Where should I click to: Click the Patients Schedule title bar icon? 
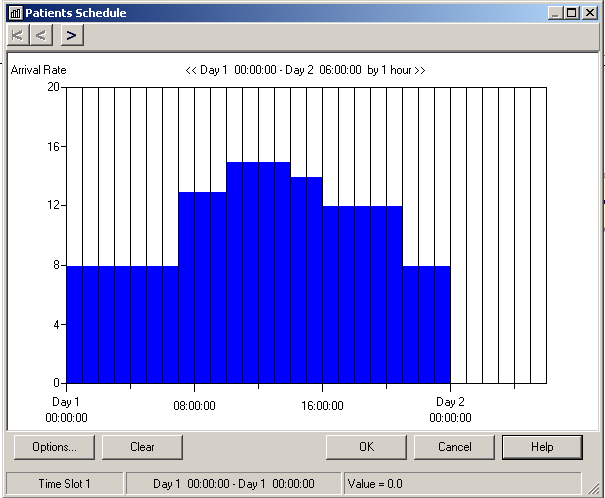point(15,13)
